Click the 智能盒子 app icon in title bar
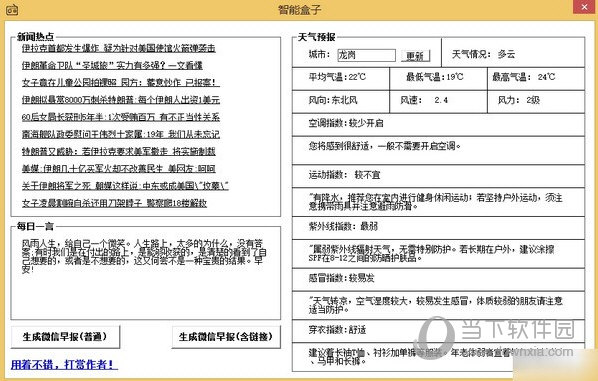This screenshot has height=381, width=598. click(x=11, y=9)
